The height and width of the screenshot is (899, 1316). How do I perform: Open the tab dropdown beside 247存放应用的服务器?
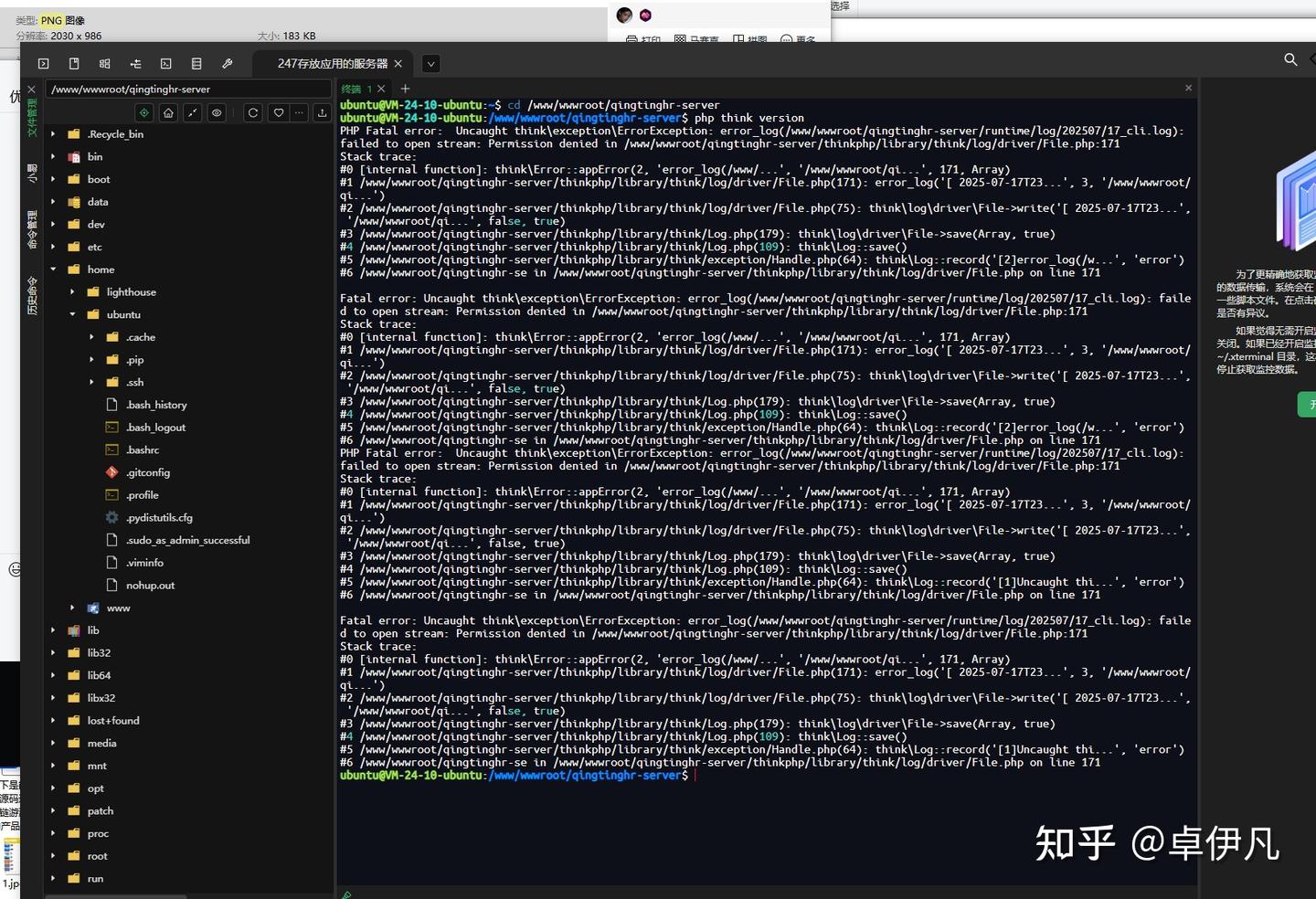tap(430, 63)
